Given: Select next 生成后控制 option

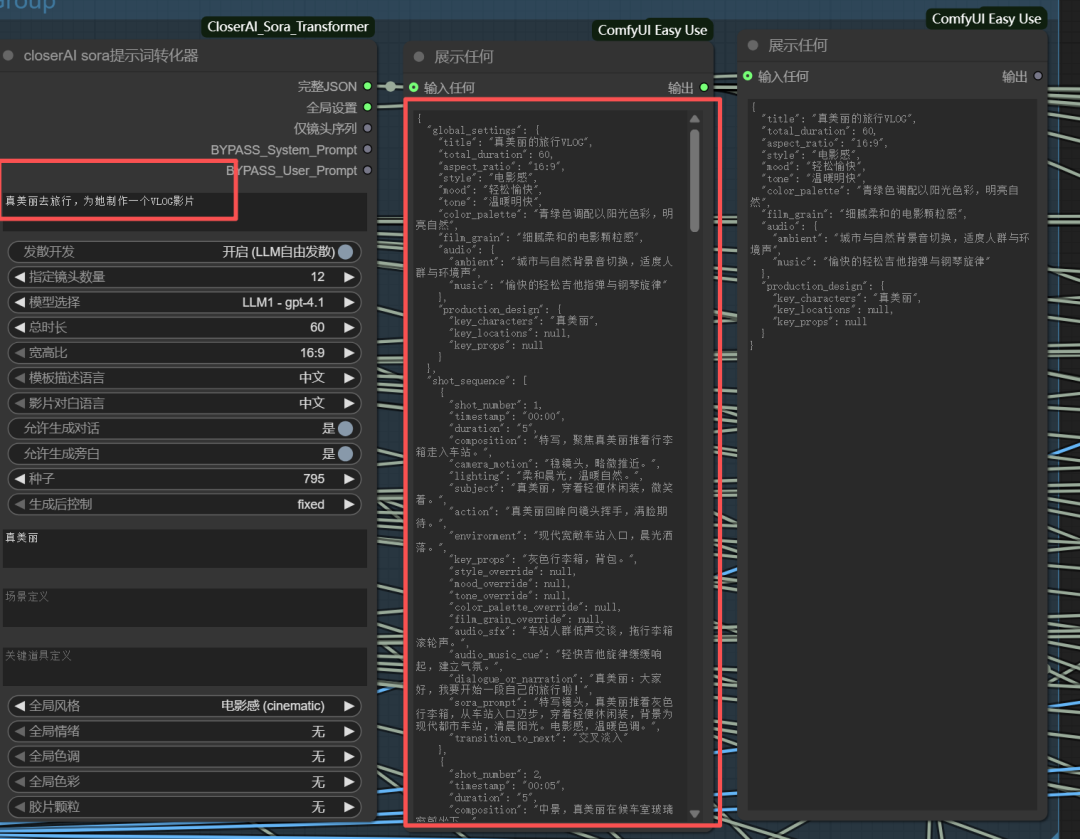Looking at the screenshot, I should point(349,504).
